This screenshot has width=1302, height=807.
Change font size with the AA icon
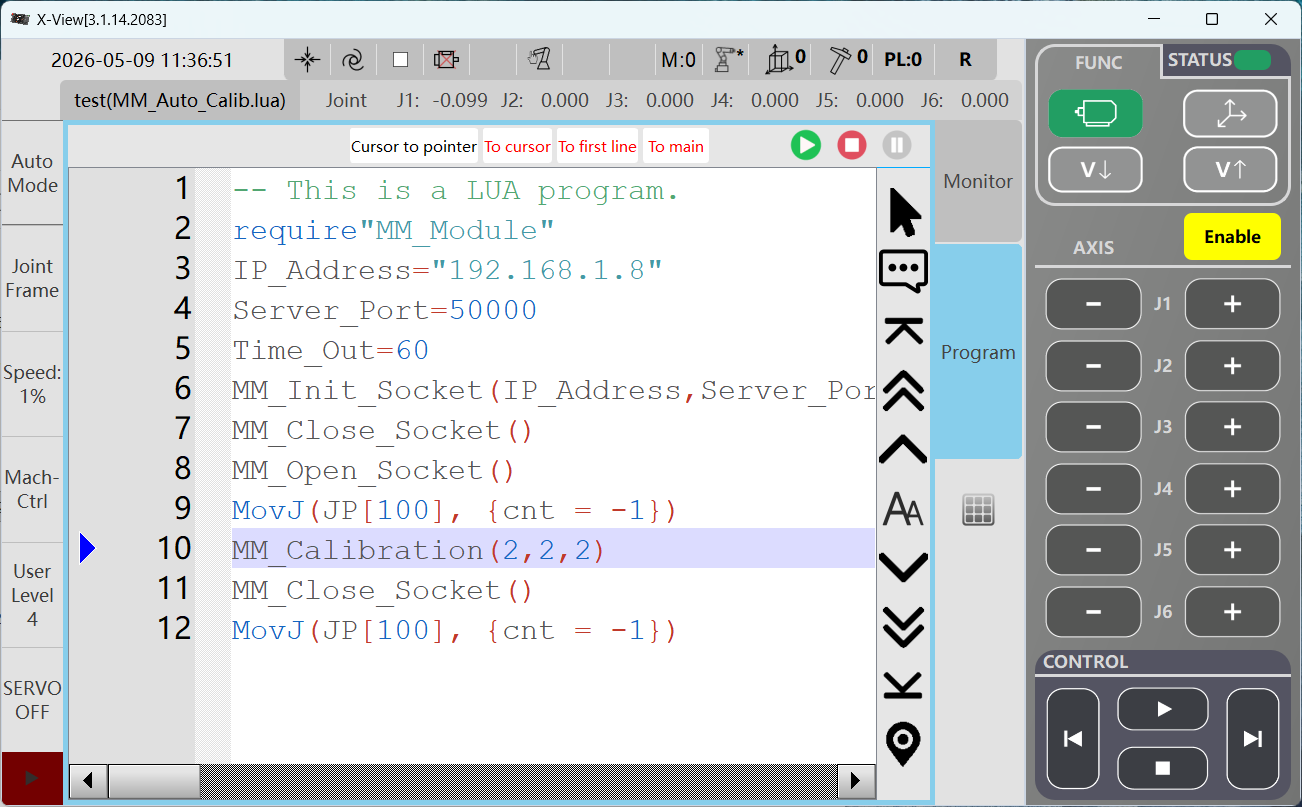pos(904,509)
